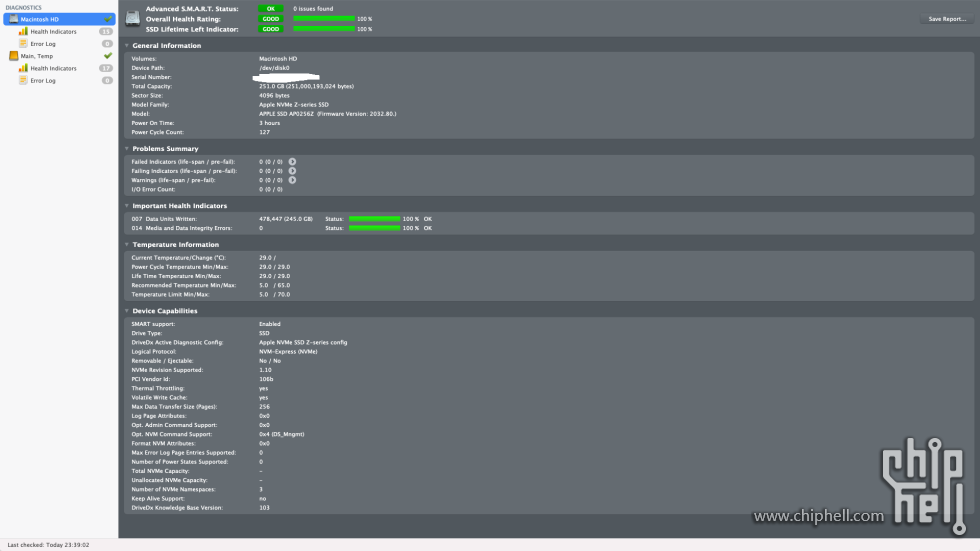Click the 15 badge on Macintosh HD Health Indicators
The image size is (980, 551).
106,31
